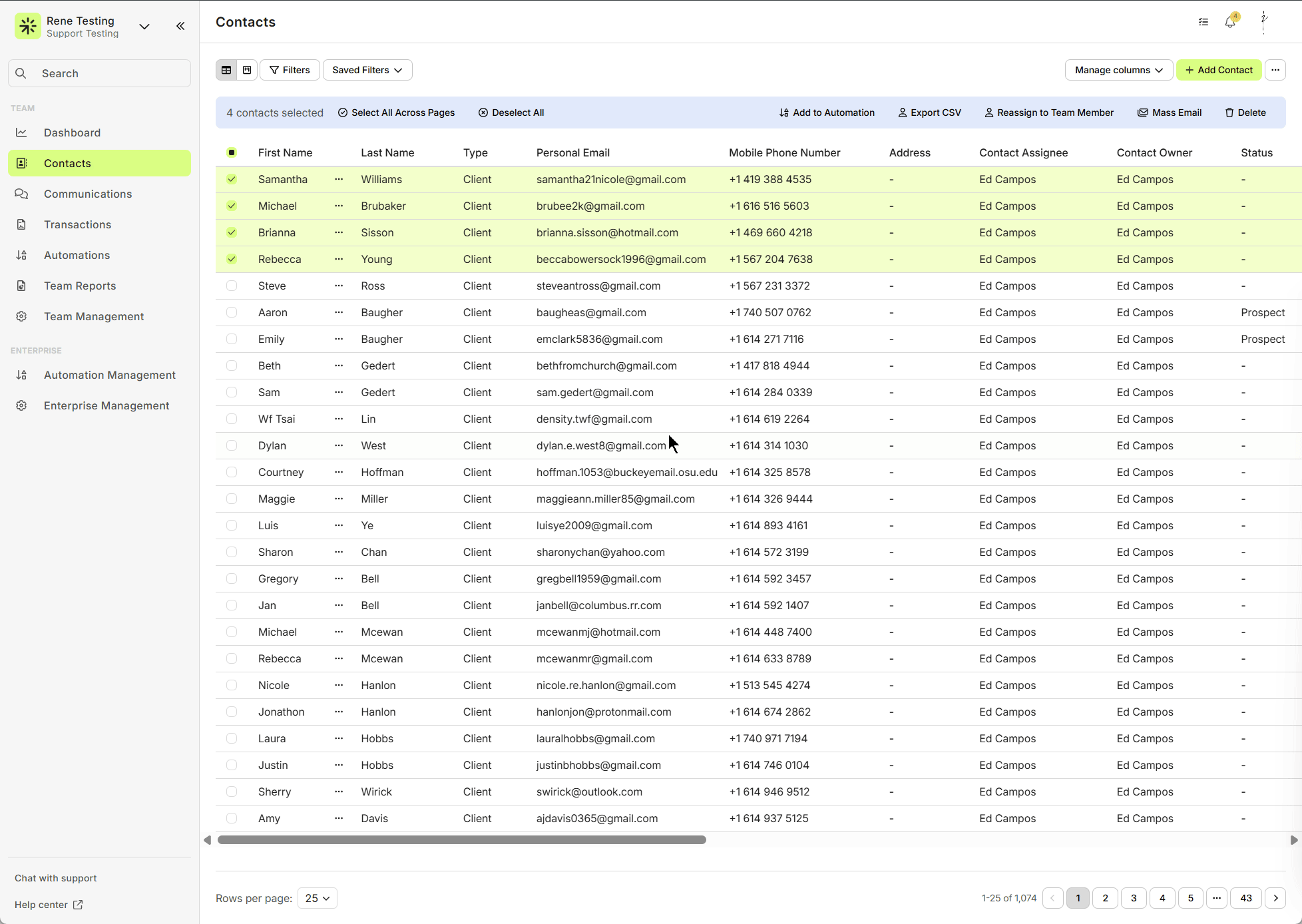Open the Manage columns dropdown
Screen dimensions: 1302x924
point(1118,70)
